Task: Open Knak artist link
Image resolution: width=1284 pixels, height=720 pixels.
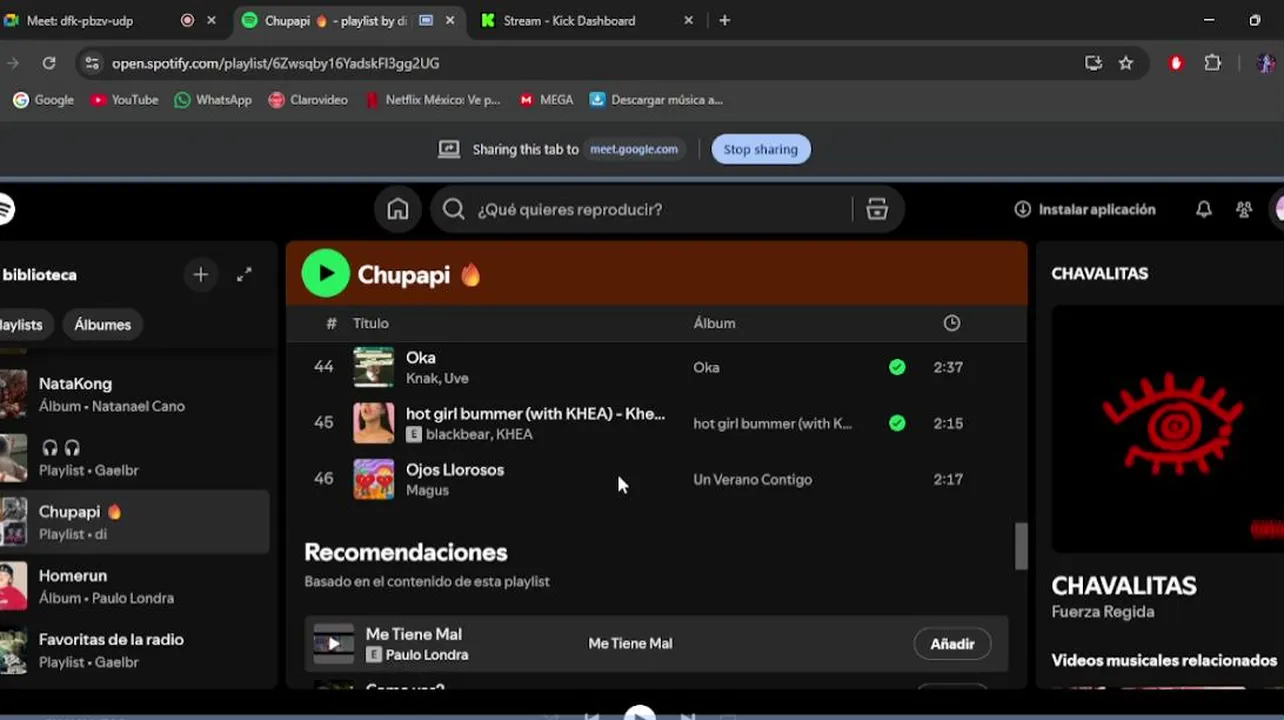Action: coord(422,378)
